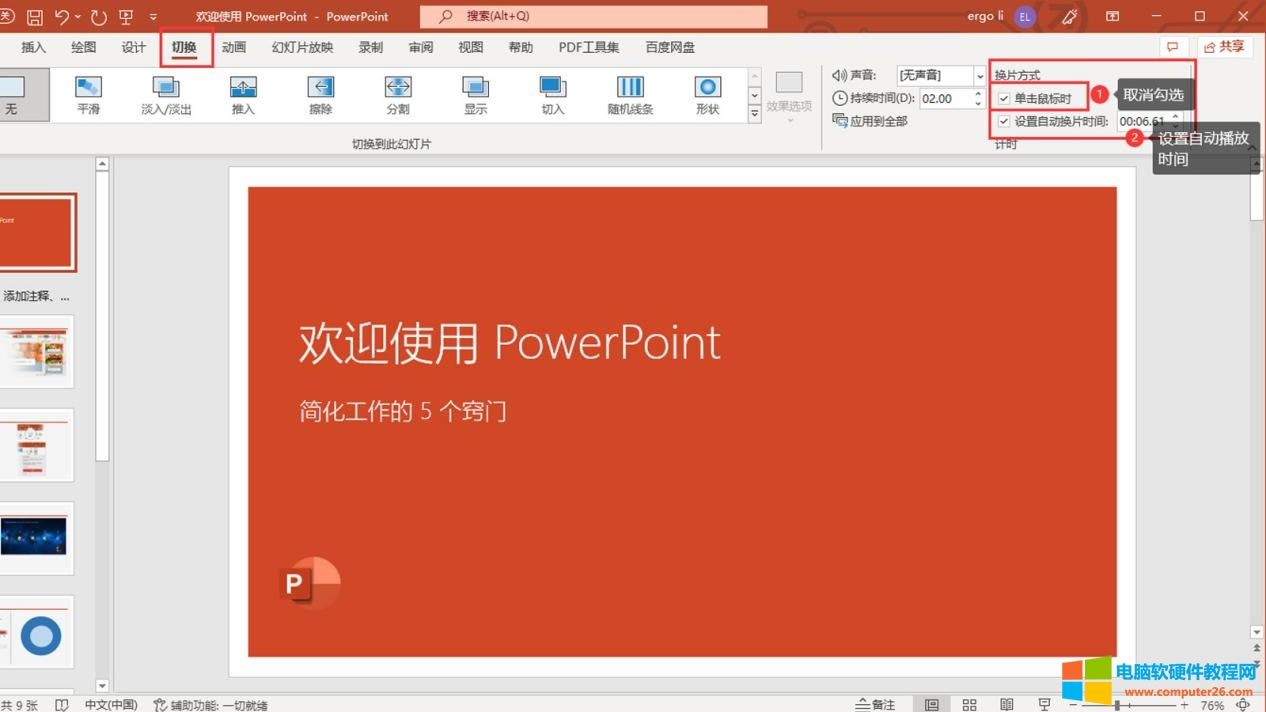
Task: Choose the 推入 push transition
Action: (x=243, y=94)
